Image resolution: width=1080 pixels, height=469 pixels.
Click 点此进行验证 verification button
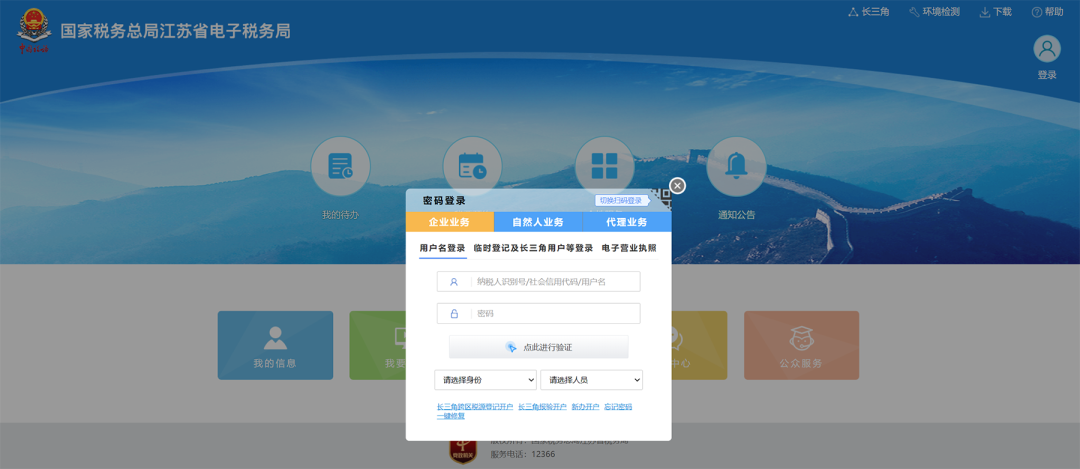click(x=539, y=347)
